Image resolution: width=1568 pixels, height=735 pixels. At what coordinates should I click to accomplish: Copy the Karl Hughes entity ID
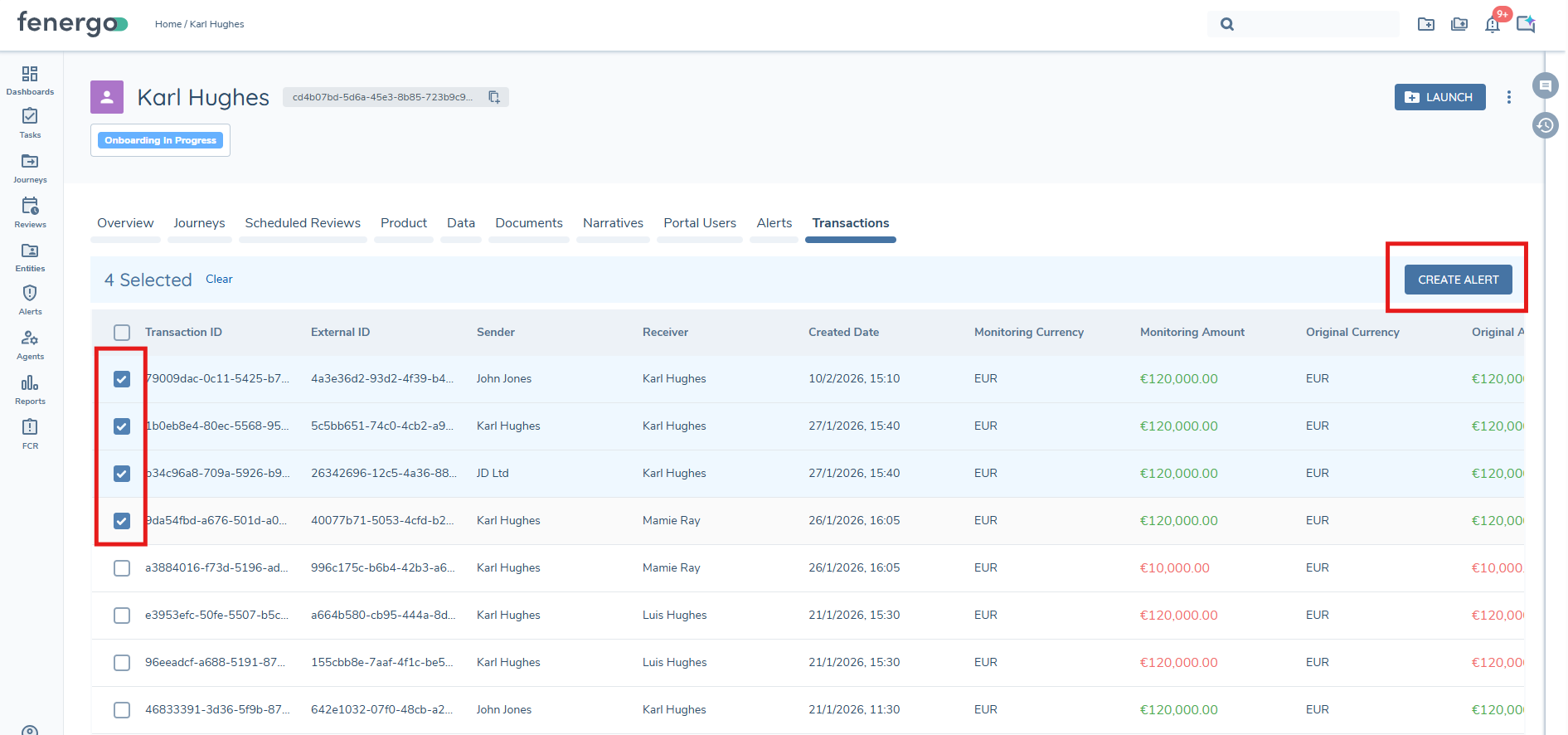(x=494, y=97)
